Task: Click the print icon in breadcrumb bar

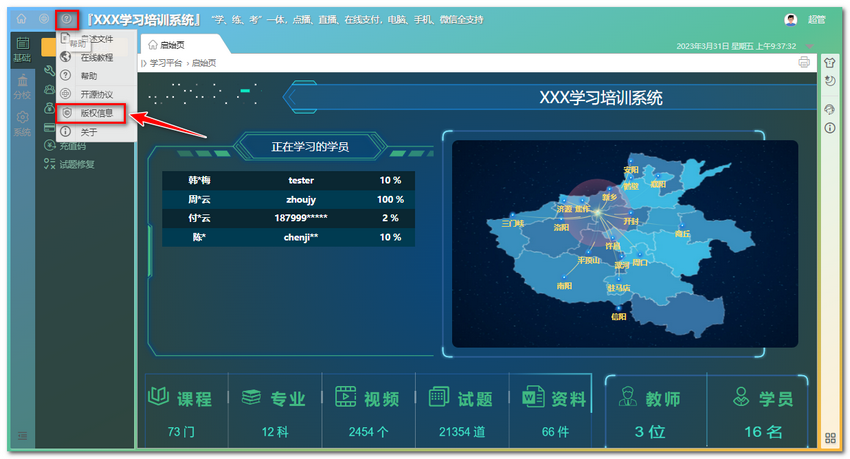Action: click(804, 62)
